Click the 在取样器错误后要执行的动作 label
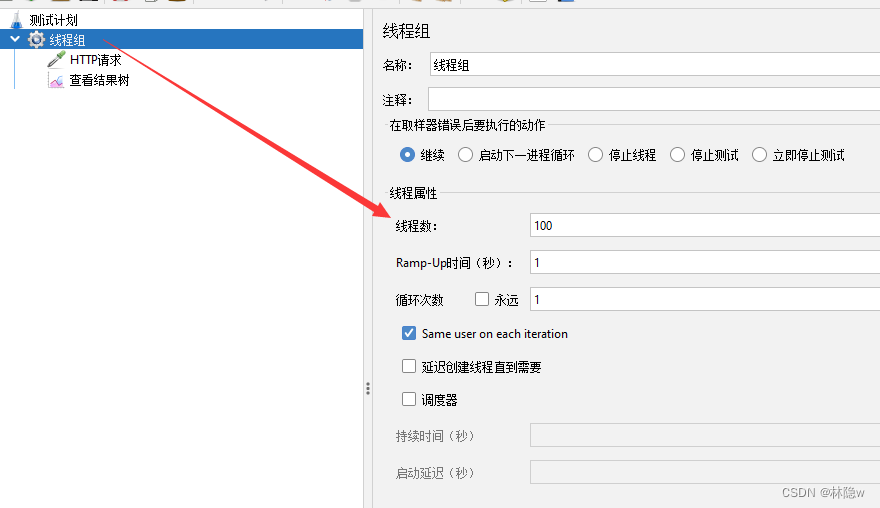The height and width of the screenshot is (508, 880). 467,125
